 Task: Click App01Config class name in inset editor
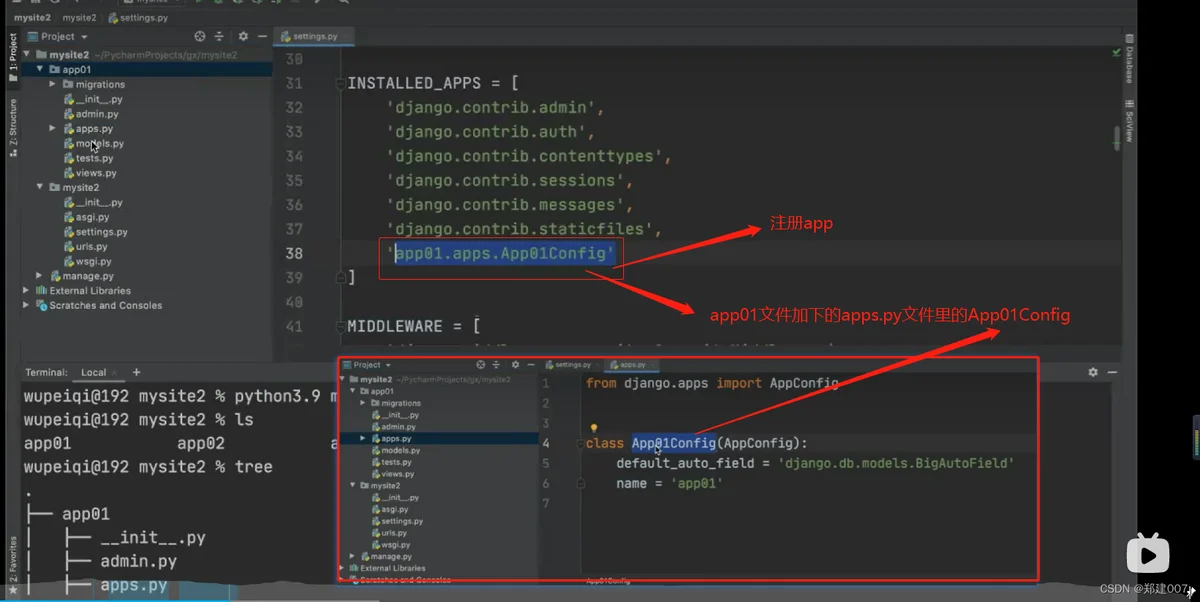pos(673,443)
